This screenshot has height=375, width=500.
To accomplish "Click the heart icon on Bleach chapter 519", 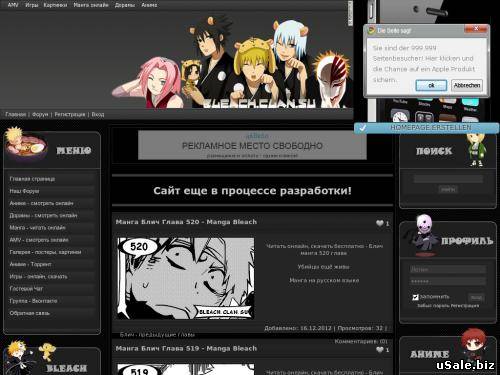I will (x=380, y=350).
